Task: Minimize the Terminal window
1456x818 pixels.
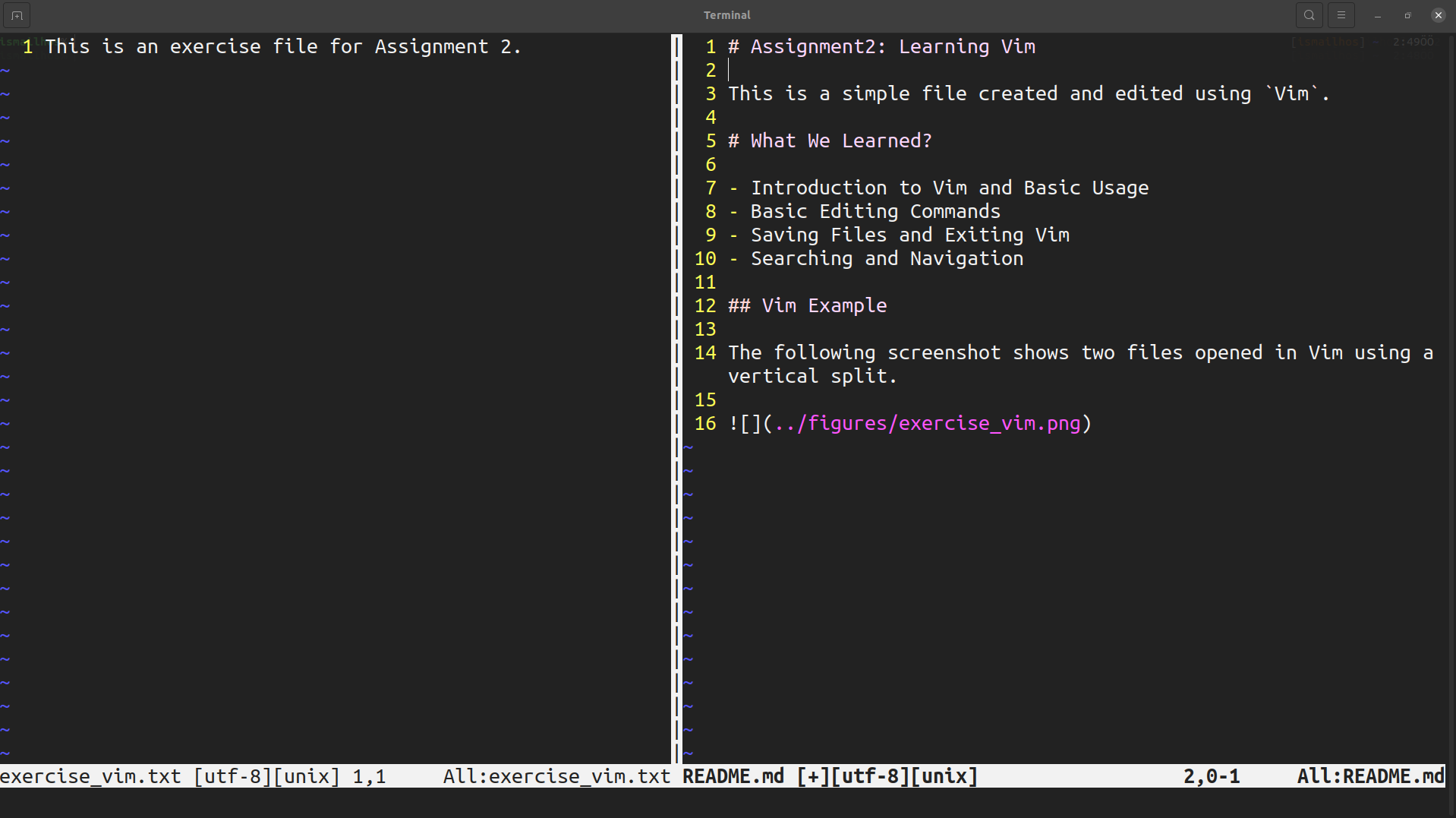Action: 1377,15
